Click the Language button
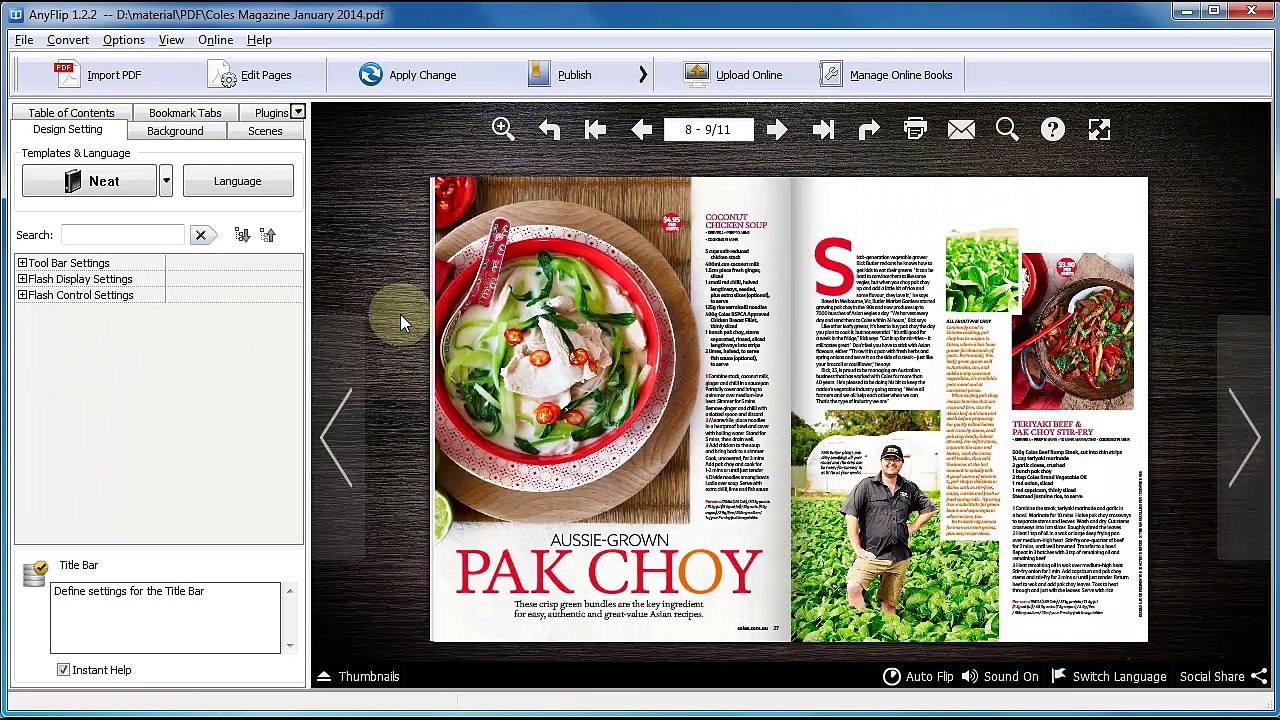1280x720 pixels. point(237,181)
